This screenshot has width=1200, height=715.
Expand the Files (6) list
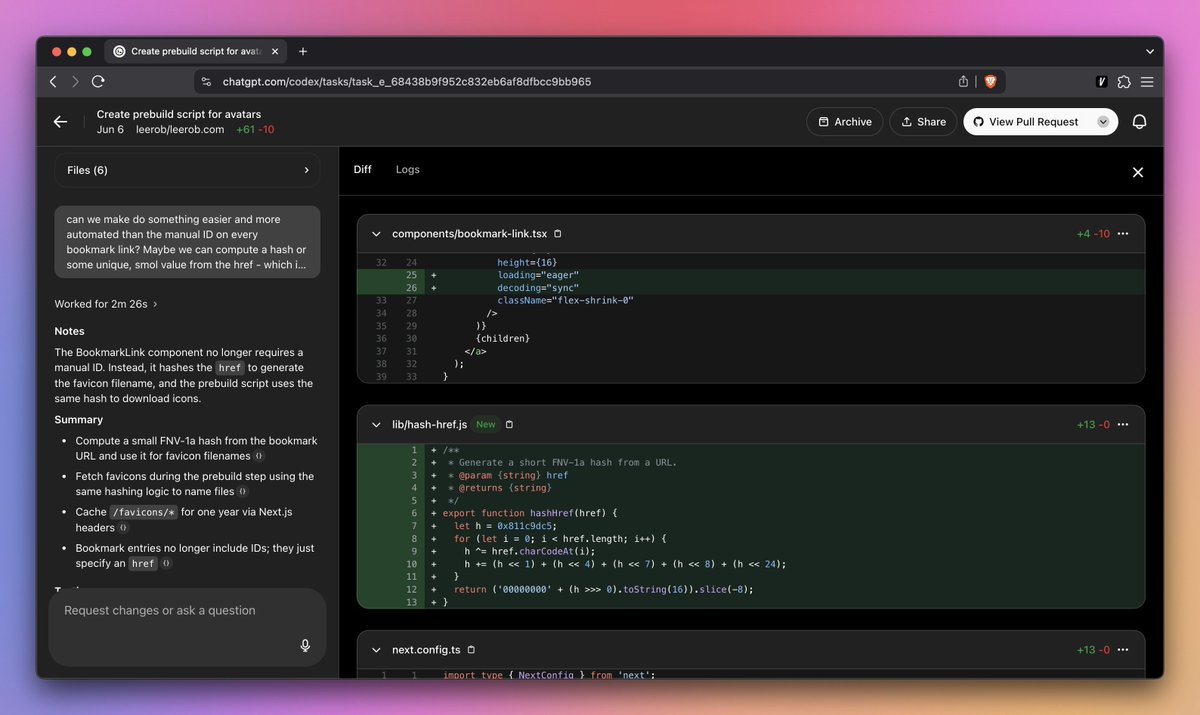(187, 170)
